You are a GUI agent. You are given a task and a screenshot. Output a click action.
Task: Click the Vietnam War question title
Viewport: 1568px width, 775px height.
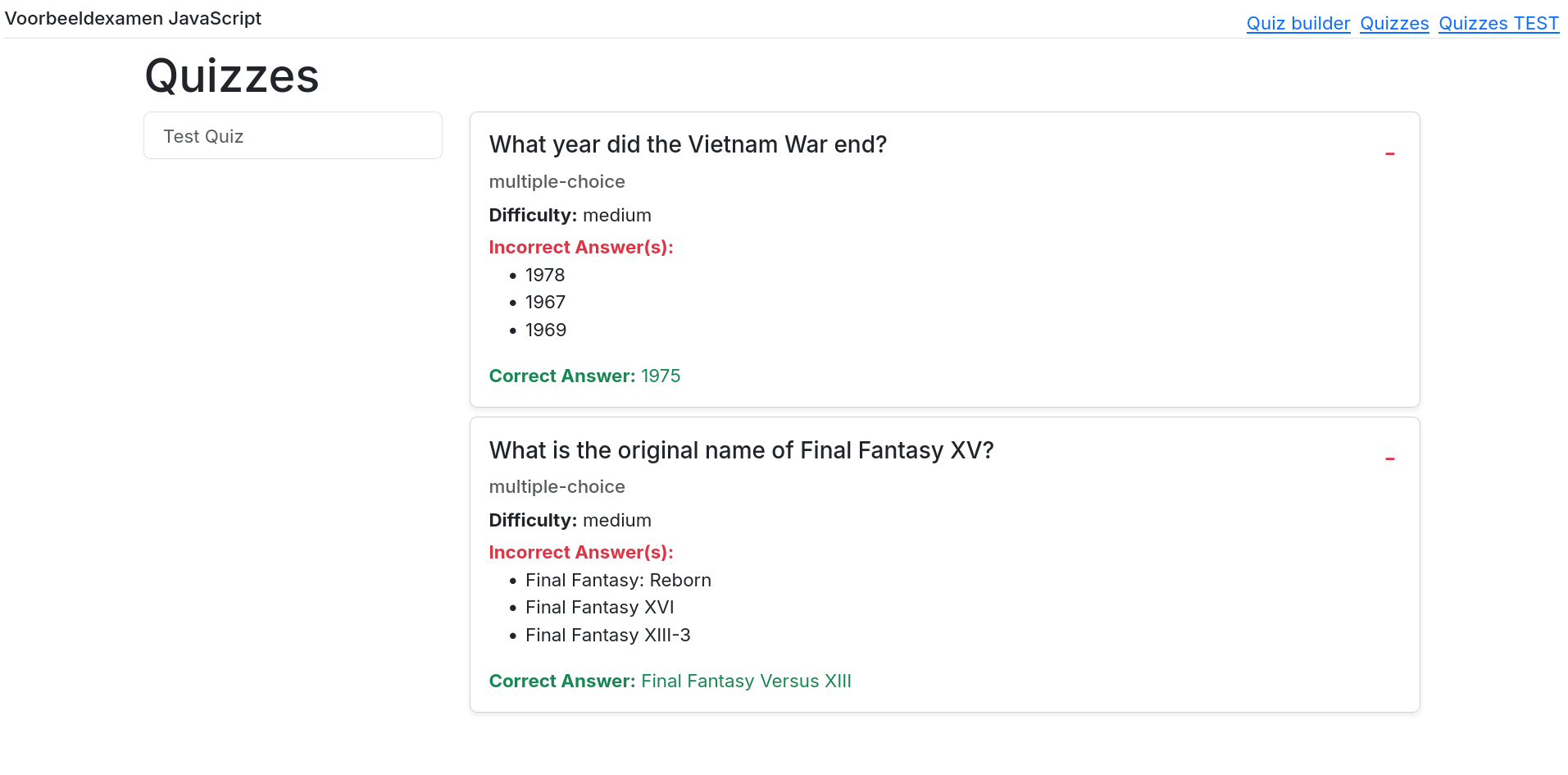688,144
